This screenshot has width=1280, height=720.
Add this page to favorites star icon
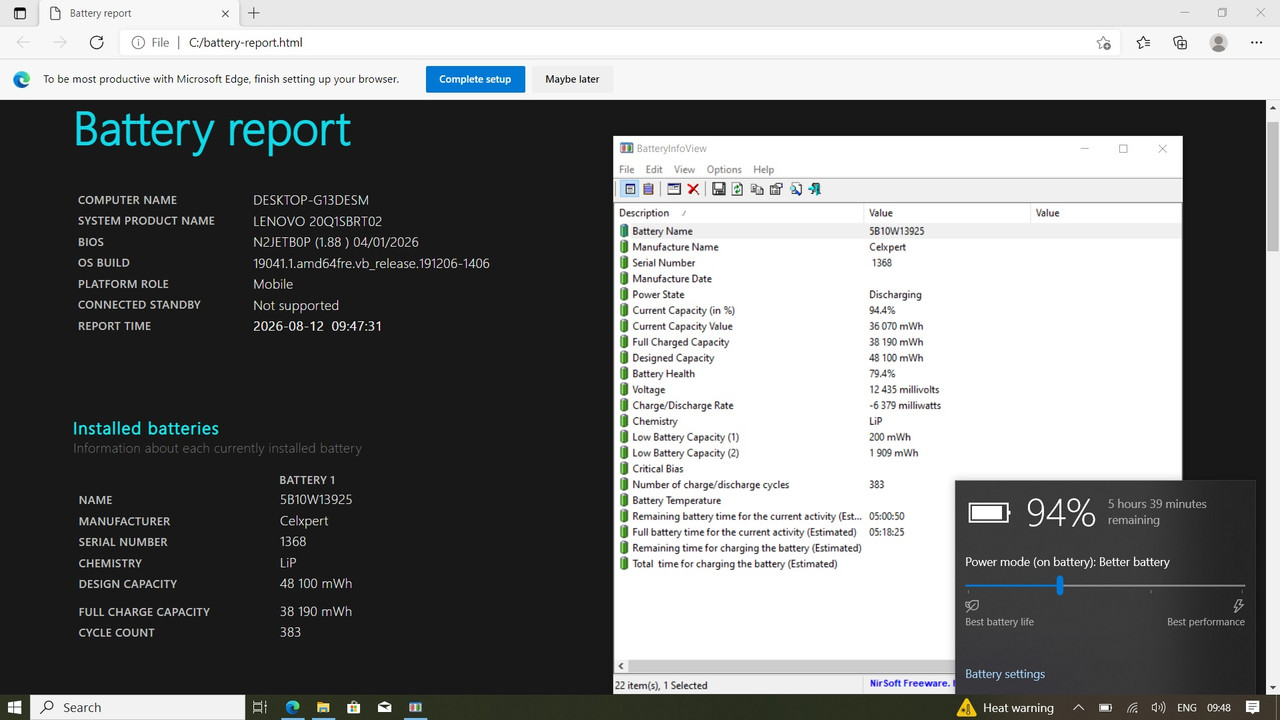pos(1103,43)
